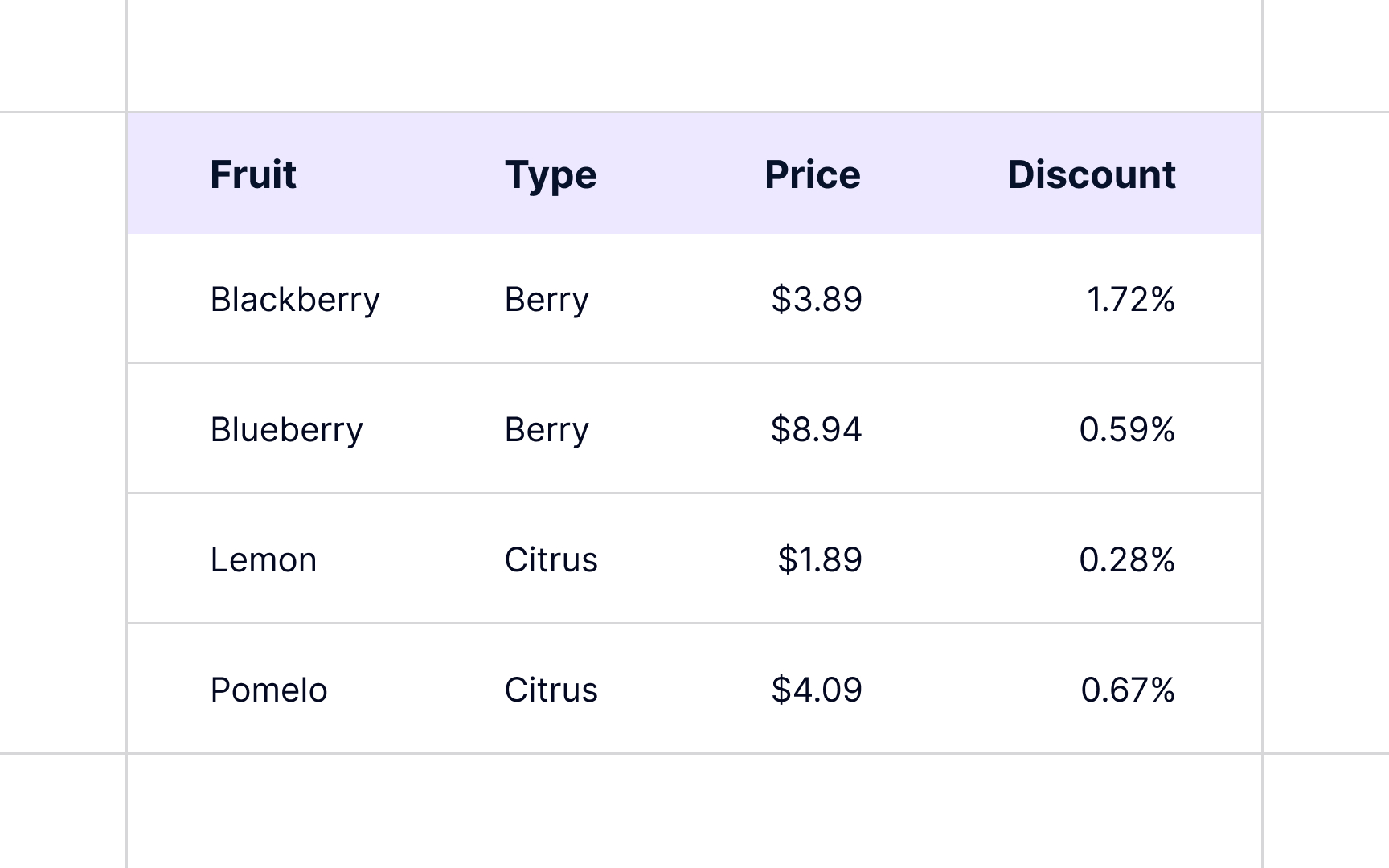Image resolution: width=1389 pixels, height=868 pixels.
Task: Select Berry type in Blueberry row
Action: [547, 430]
